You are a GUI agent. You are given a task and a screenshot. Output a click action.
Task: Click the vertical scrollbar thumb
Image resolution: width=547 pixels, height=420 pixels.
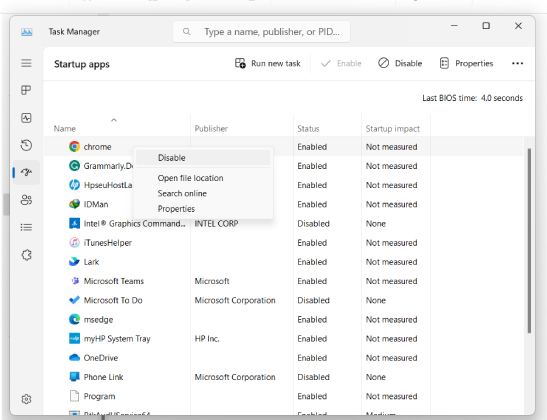[529, 241]
